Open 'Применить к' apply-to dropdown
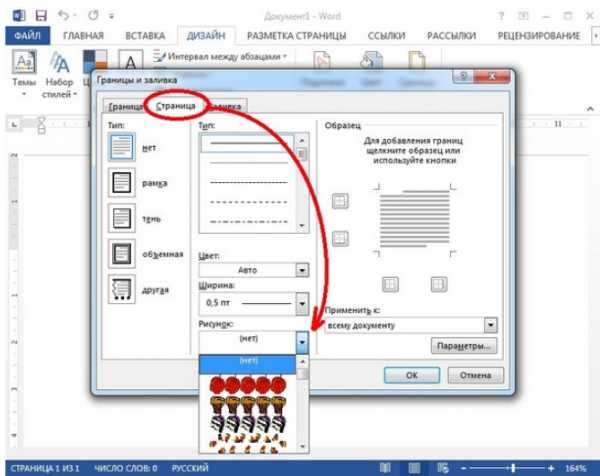Screen dimensions: 600x476 point(490,325)
